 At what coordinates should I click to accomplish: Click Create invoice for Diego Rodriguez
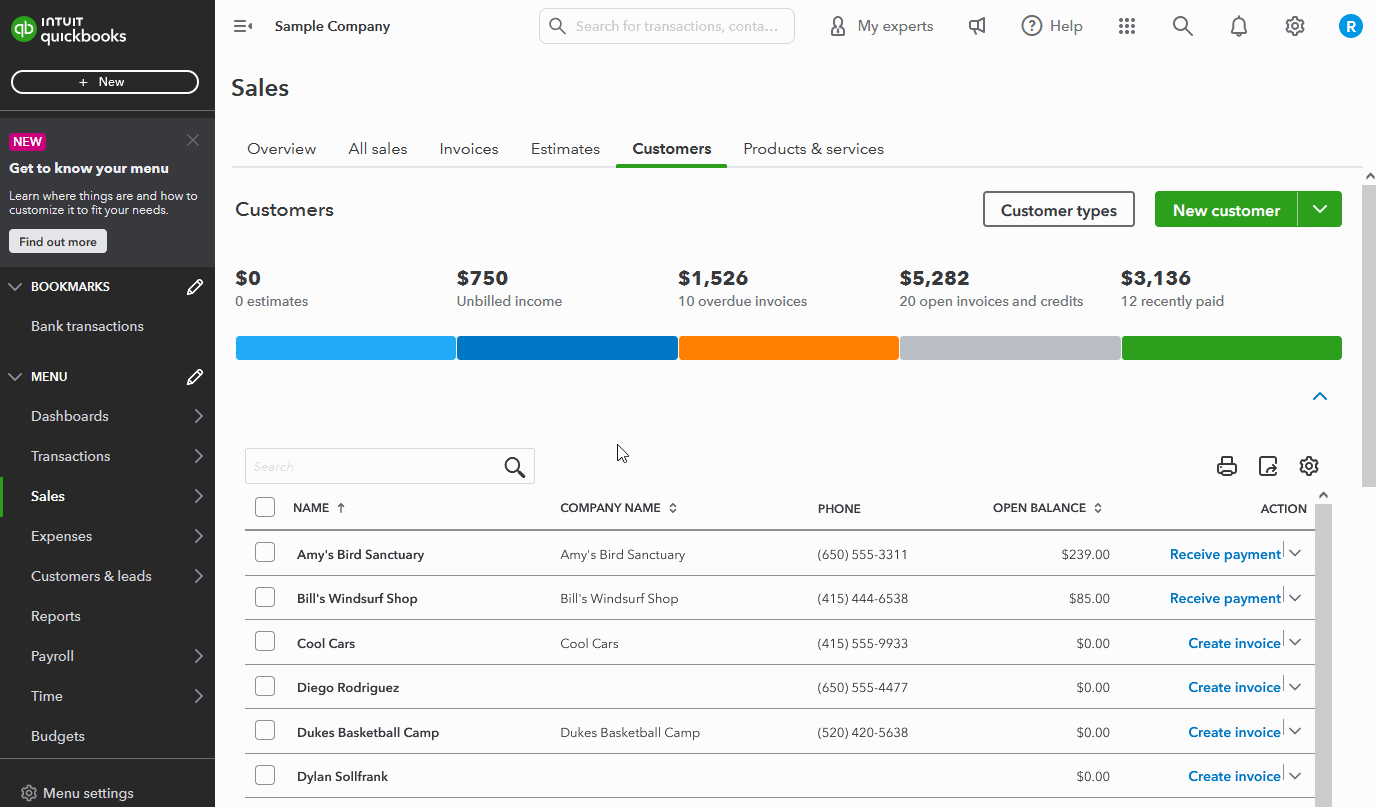click(x=1234, y=687)
